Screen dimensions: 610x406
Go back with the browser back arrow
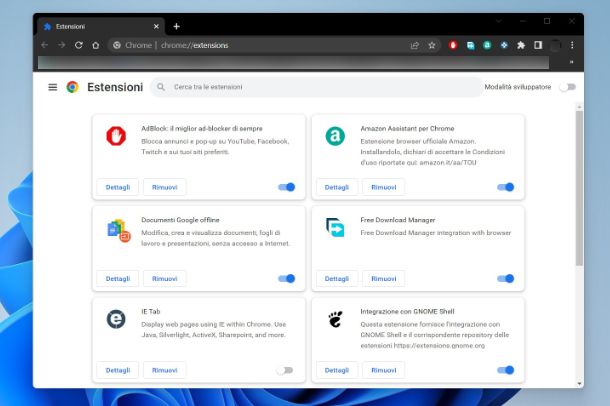point(44,45)
